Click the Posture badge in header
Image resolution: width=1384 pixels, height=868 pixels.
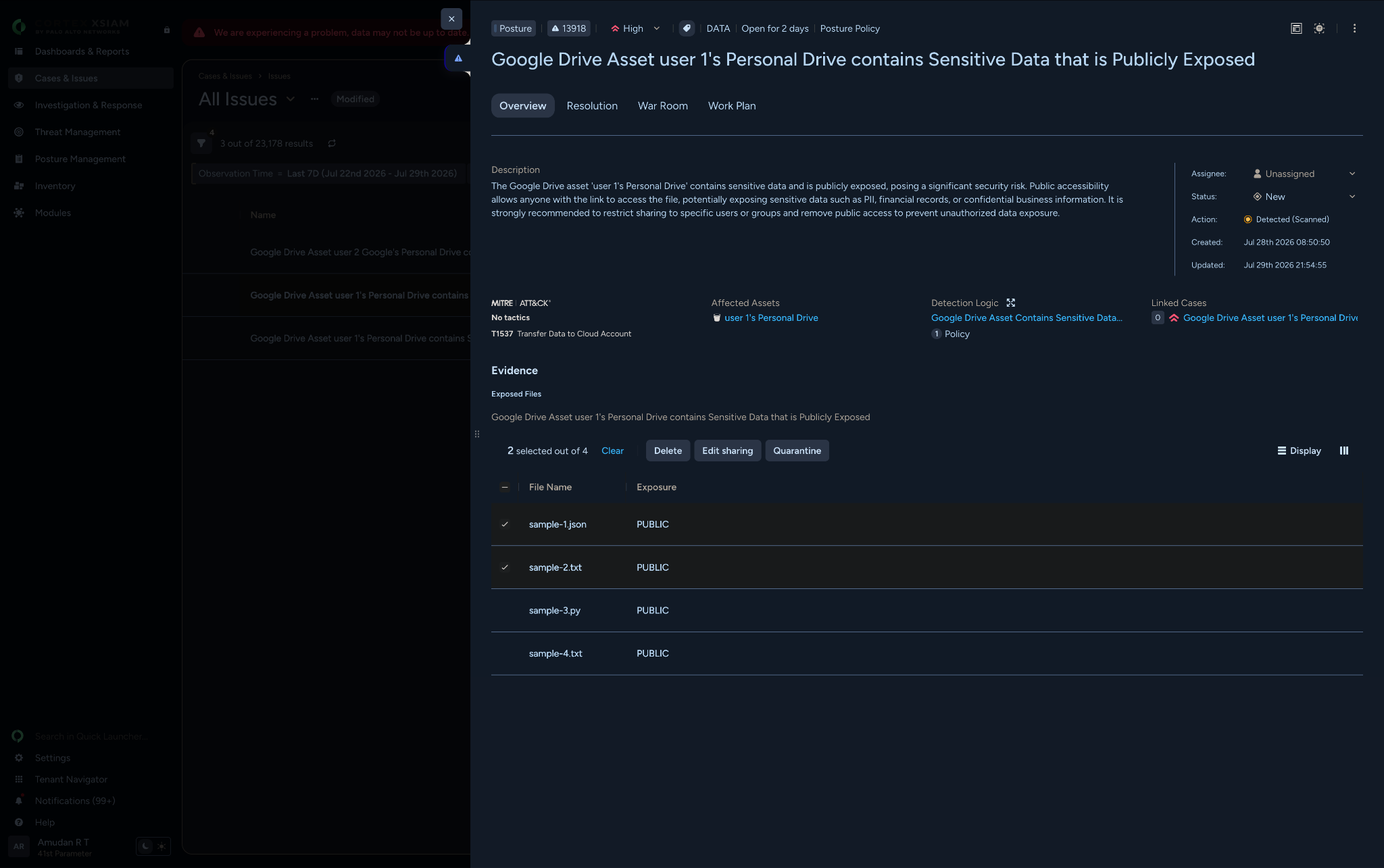tap(514, 28)
